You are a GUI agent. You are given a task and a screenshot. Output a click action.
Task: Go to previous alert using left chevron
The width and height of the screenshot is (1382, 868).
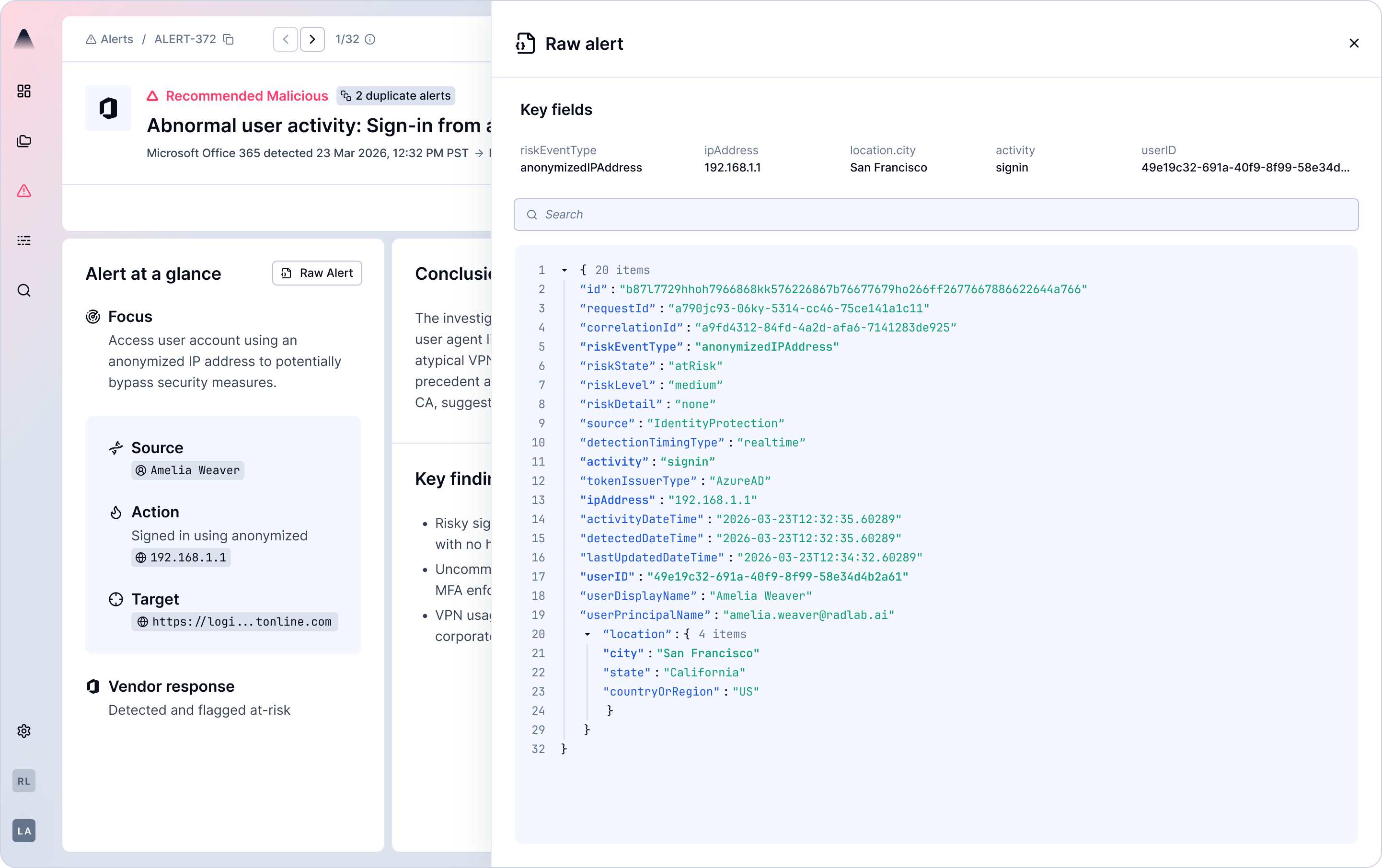click(x=285, y=39)
